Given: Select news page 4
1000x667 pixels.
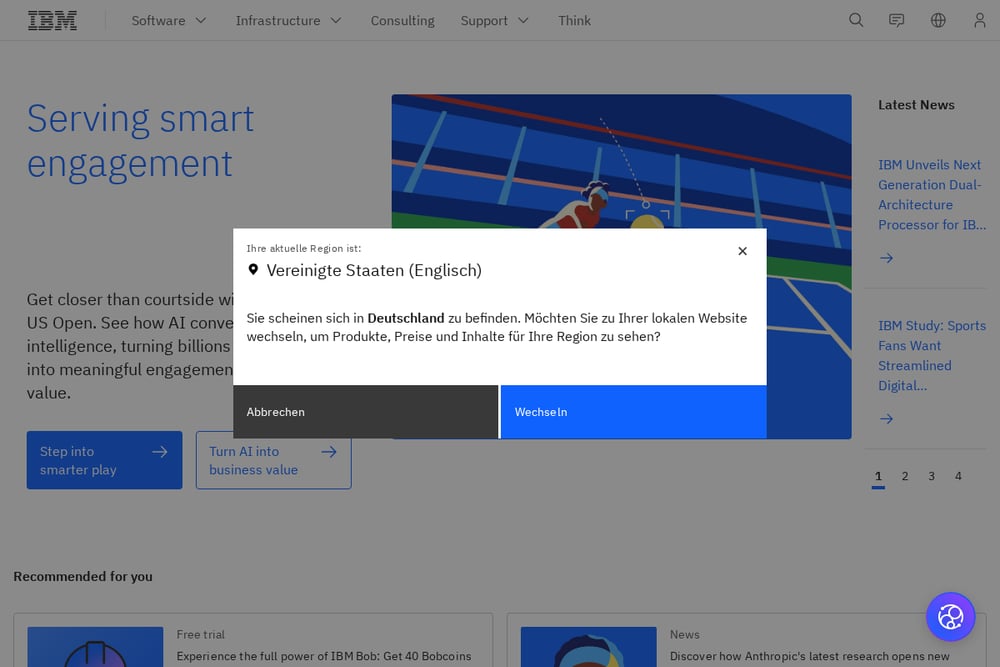Looking at the screenshot, I should point(958,476).
